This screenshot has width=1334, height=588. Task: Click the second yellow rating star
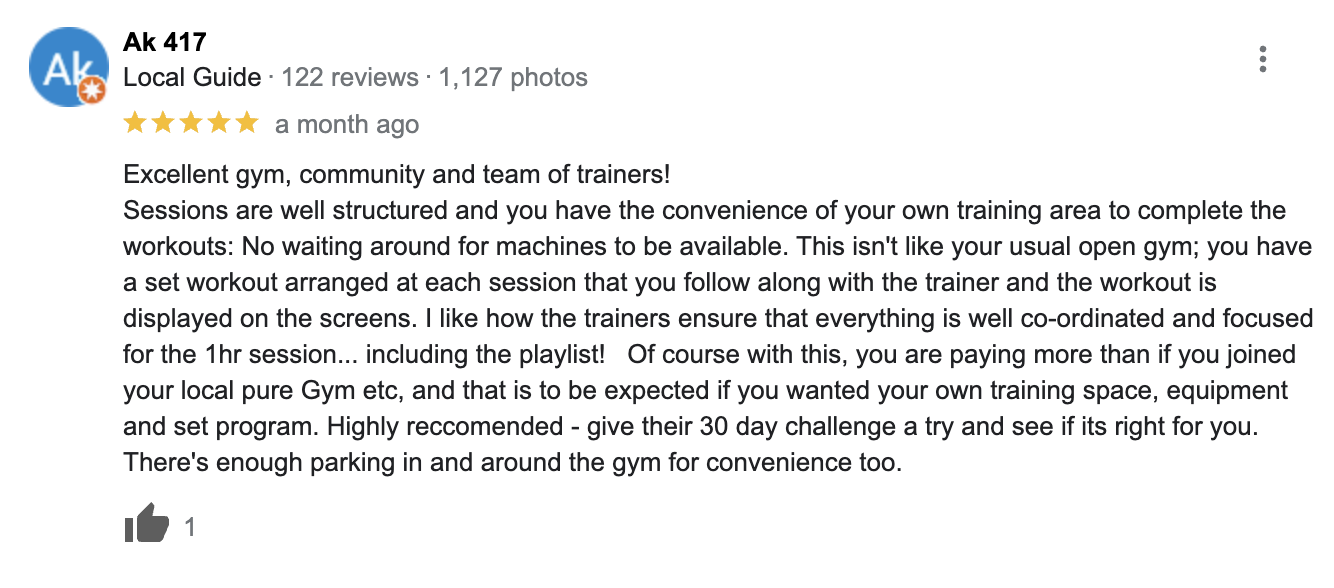pyautogui.click(x=163, y=124)
